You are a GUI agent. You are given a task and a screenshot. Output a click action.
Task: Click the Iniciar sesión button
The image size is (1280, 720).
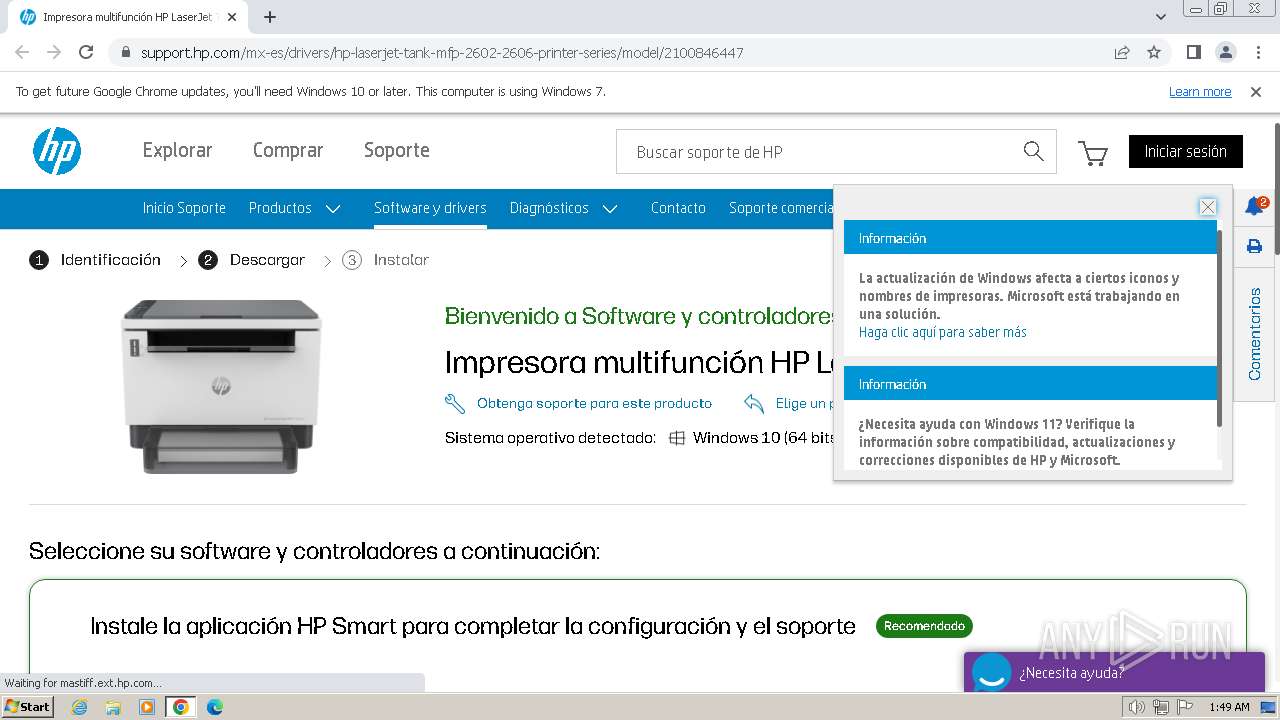1186,151
